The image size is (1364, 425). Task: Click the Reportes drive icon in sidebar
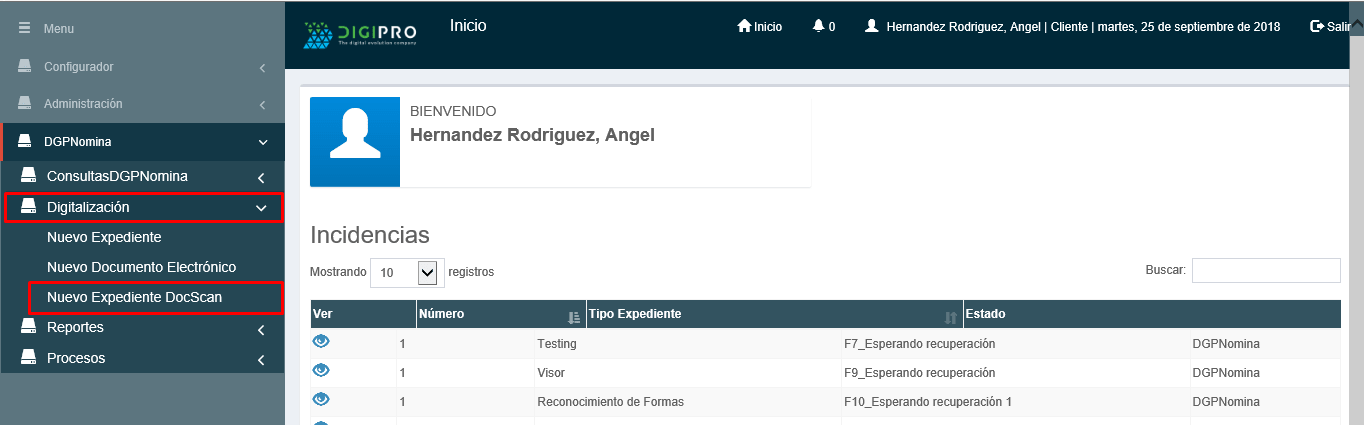28,328
